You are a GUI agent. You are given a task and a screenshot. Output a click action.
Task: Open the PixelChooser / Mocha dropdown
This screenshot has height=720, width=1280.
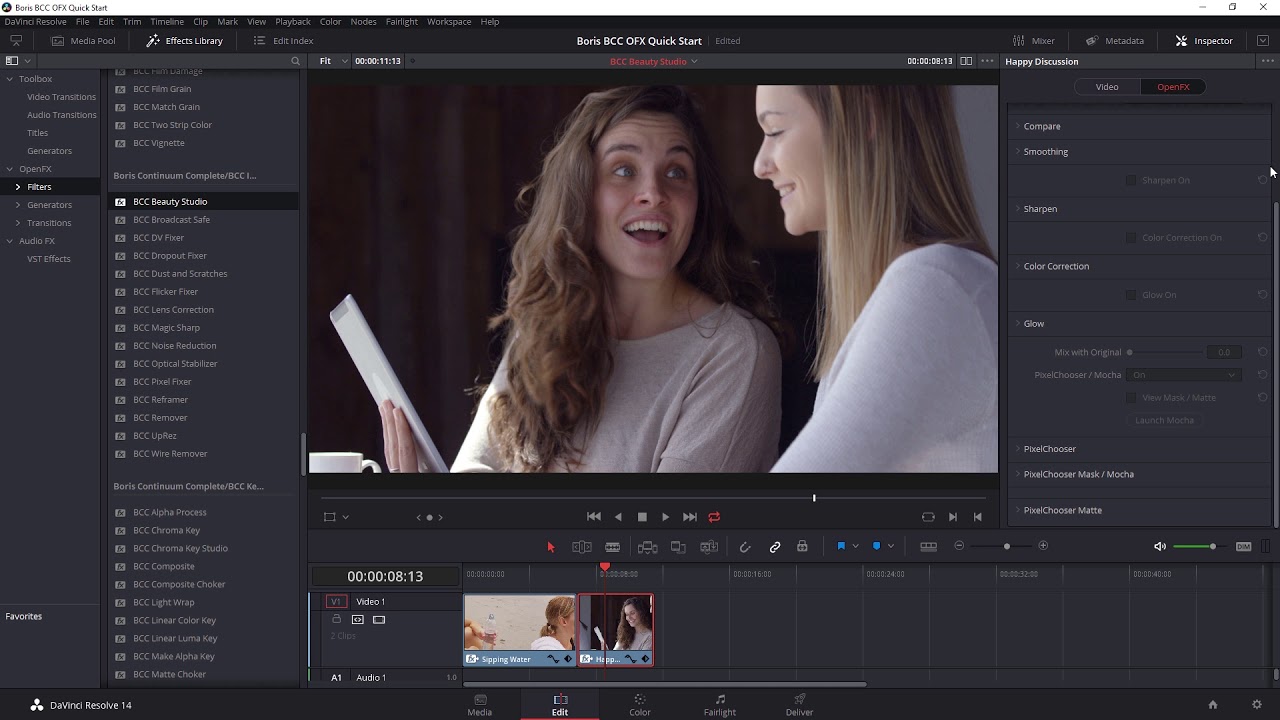click(1184, 375)
